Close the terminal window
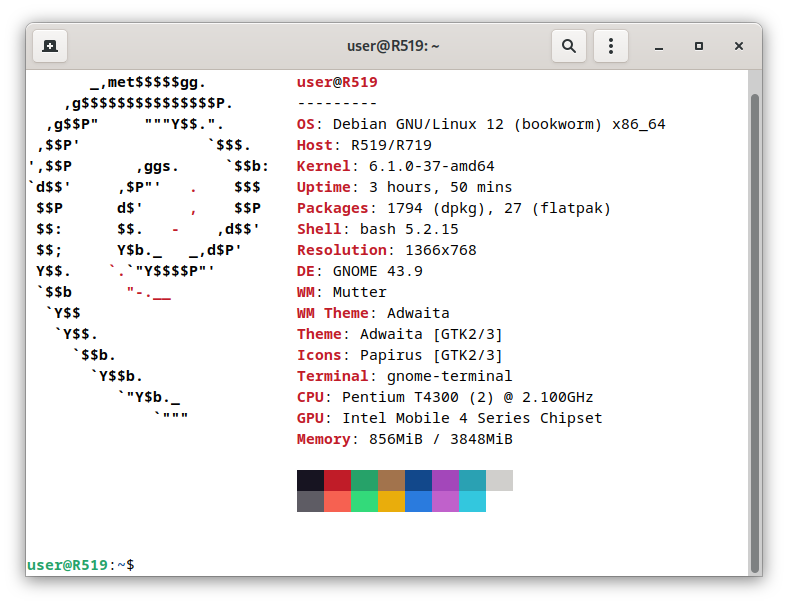788x605 pixels. click(x=738, y=46)
